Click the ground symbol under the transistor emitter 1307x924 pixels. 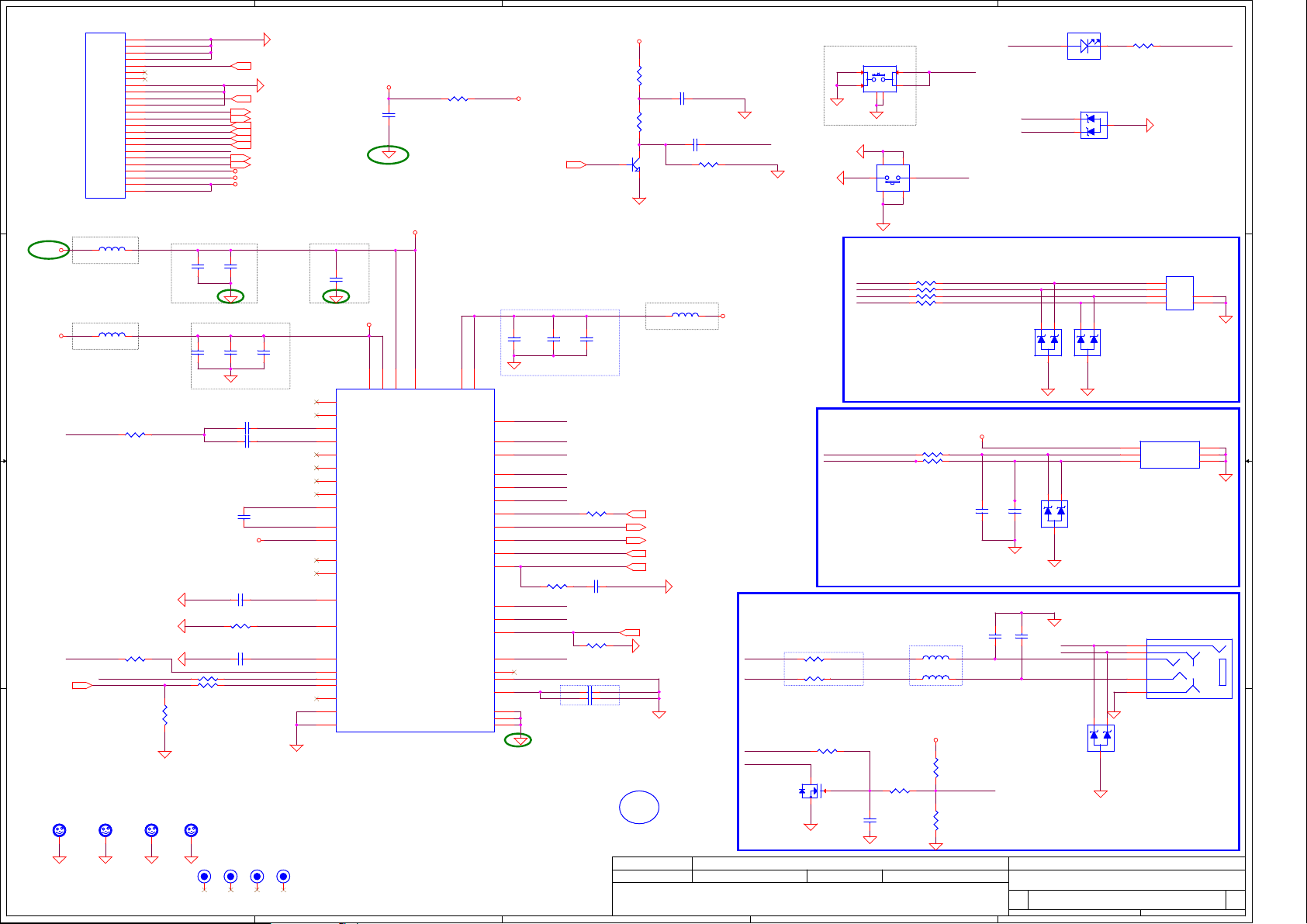639,201
